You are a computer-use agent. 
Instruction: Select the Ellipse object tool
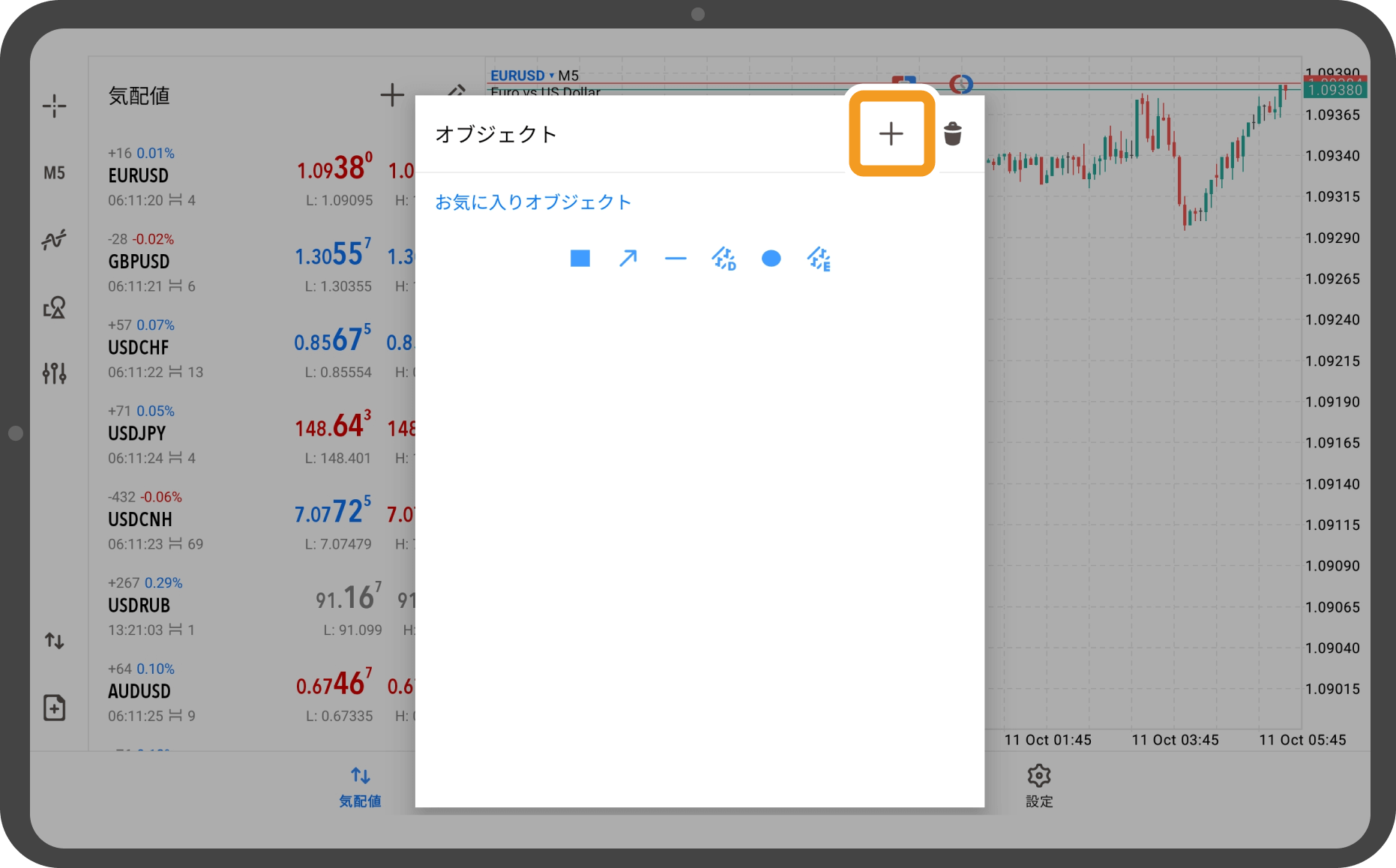coord(771,258)
